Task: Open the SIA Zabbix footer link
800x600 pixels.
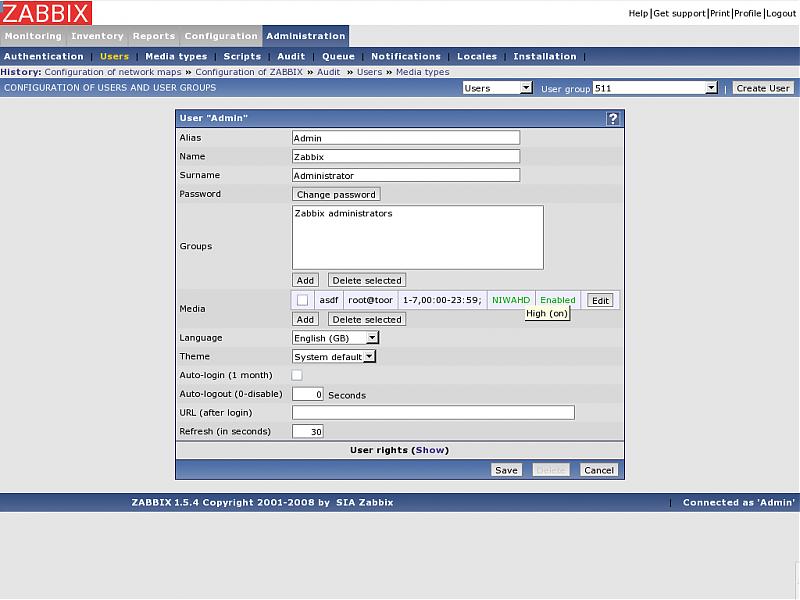Action: [x=364, y=502]
